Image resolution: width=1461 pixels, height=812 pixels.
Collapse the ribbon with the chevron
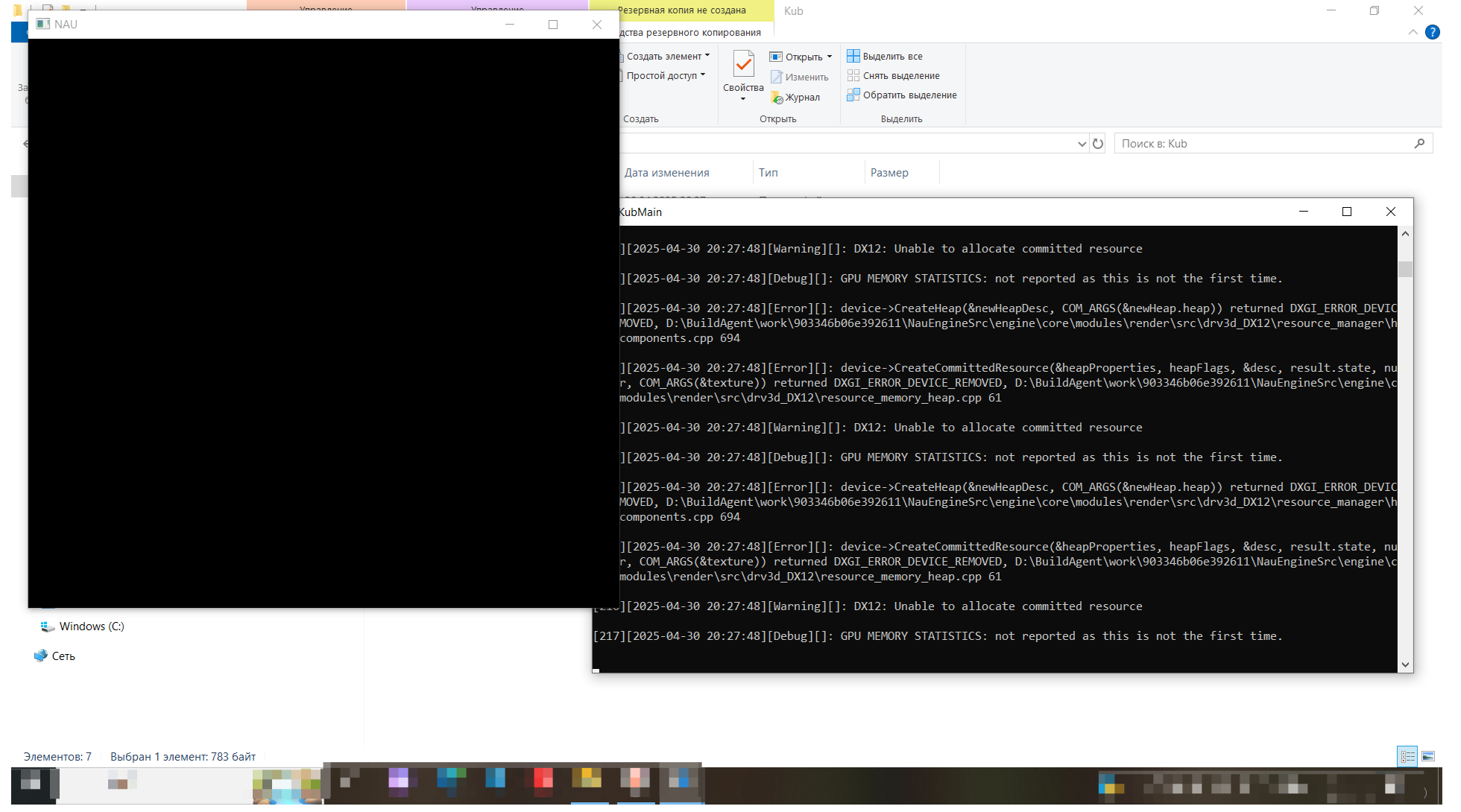click(x=1413, y=32)
